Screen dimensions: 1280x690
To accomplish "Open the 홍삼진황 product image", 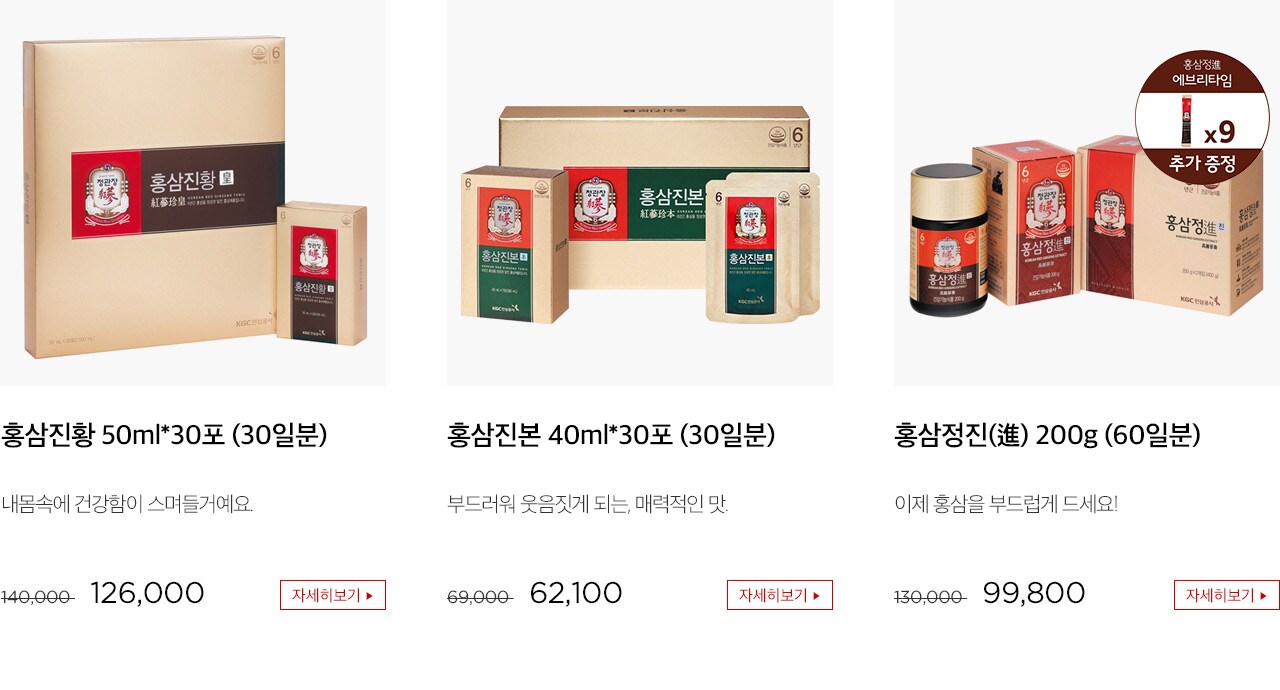I will click(x=193, y=193).
